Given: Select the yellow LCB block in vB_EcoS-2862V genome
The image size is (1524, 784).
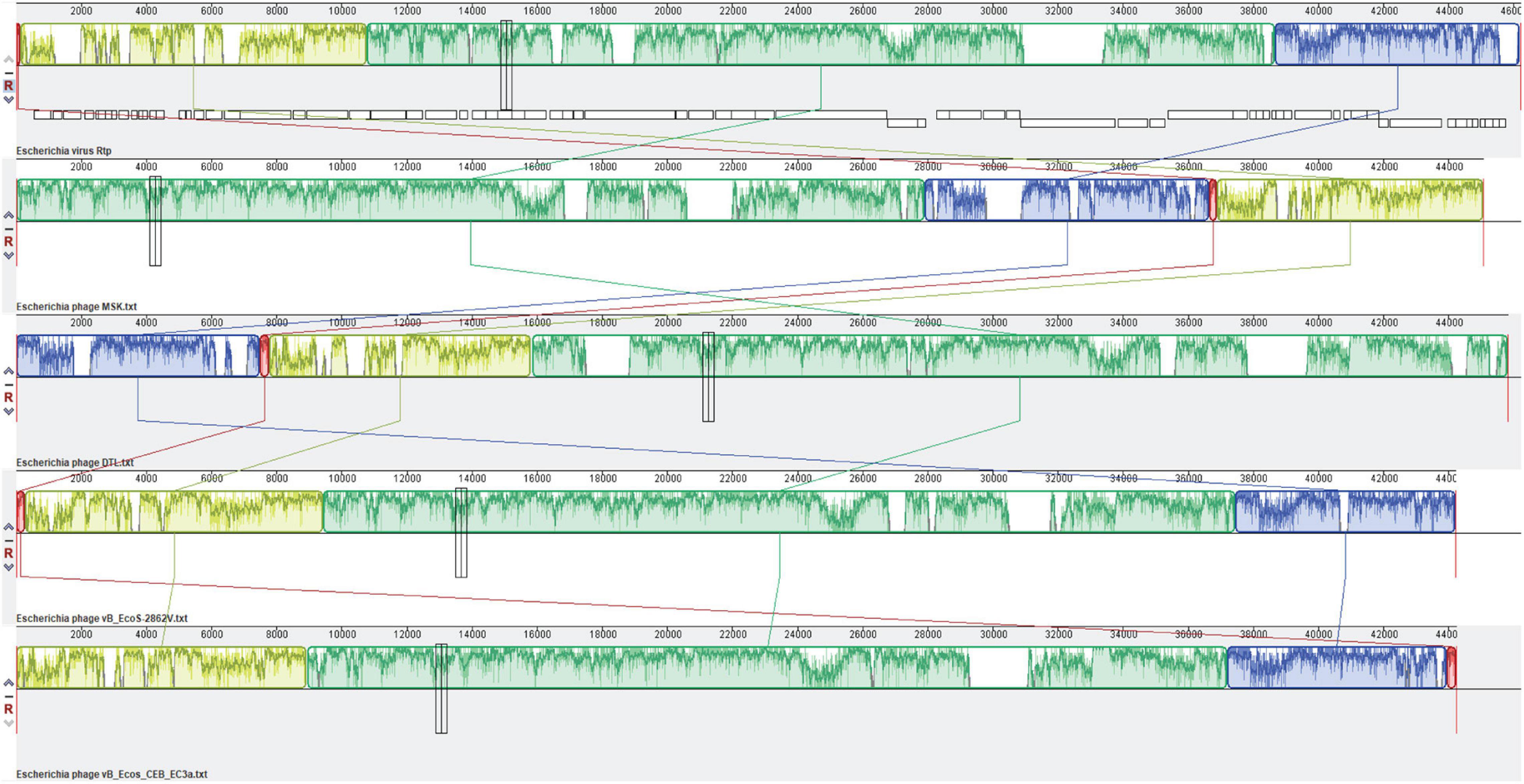Looking at the screenshot, I should tap(174, 512).
